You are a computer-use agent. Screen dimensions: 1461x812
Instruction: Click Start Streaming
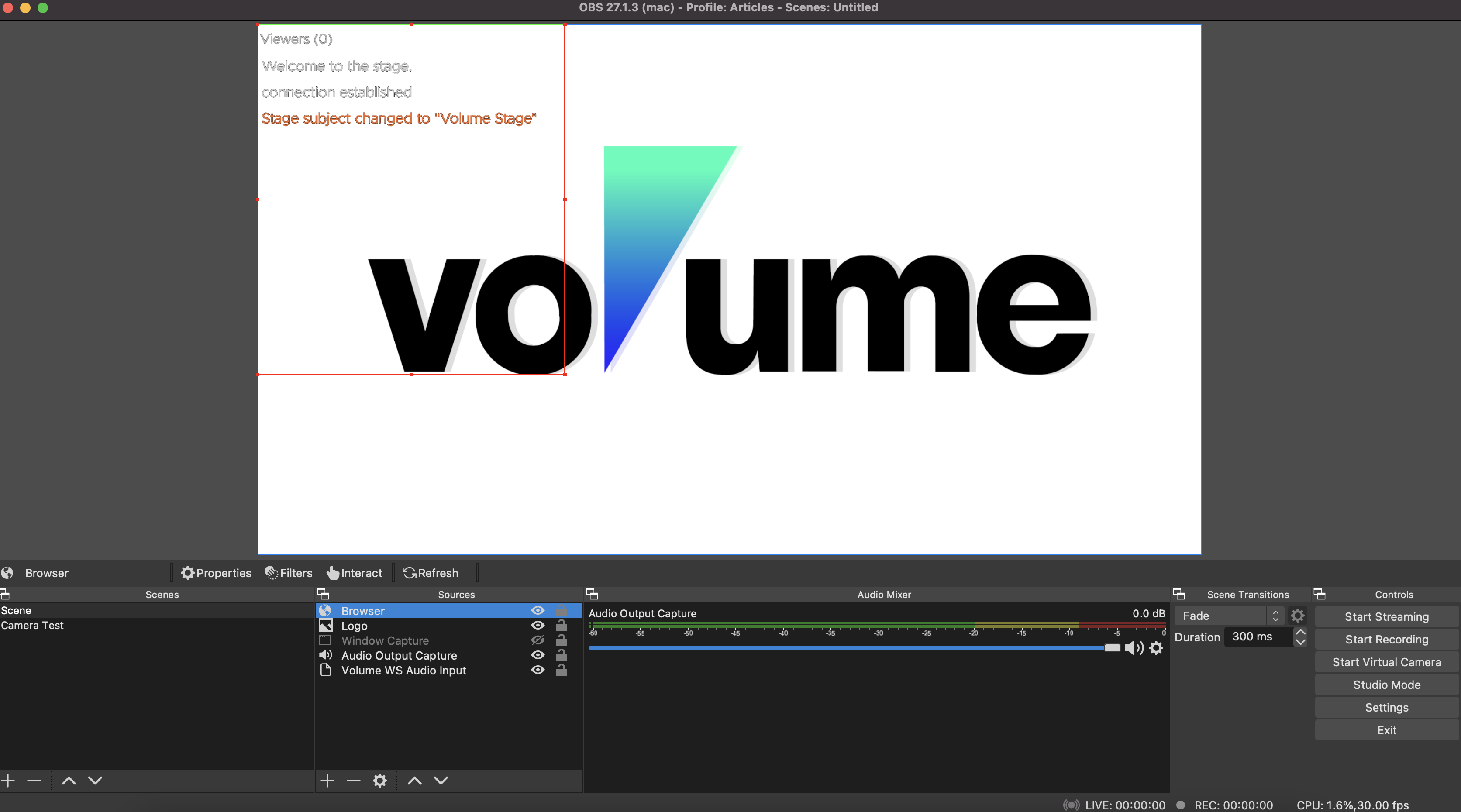click(x=1387, y=616)
